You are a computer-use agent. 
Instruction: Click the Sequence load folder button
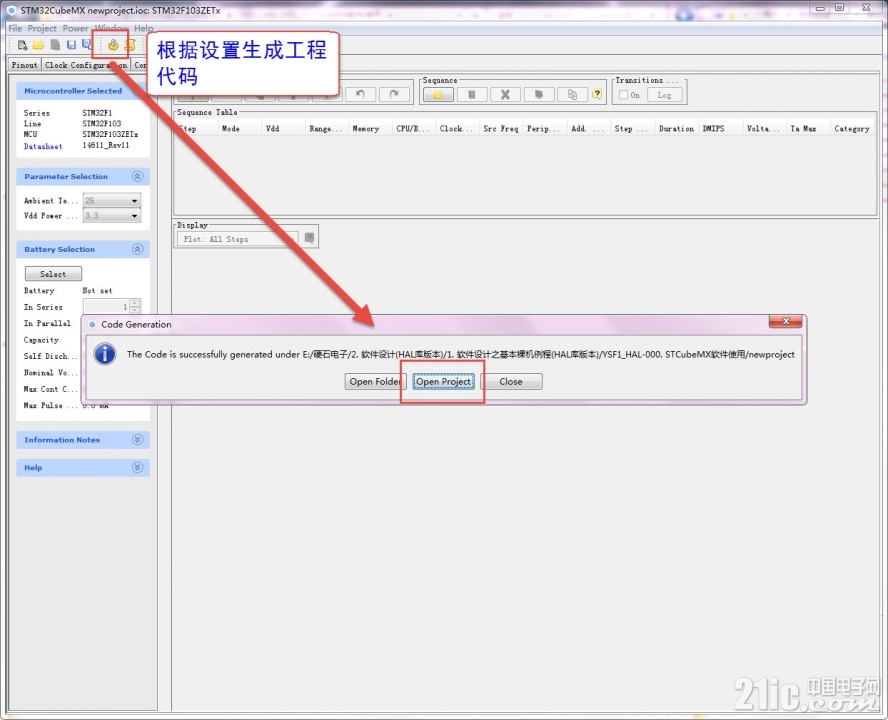[x=438, y=95]
